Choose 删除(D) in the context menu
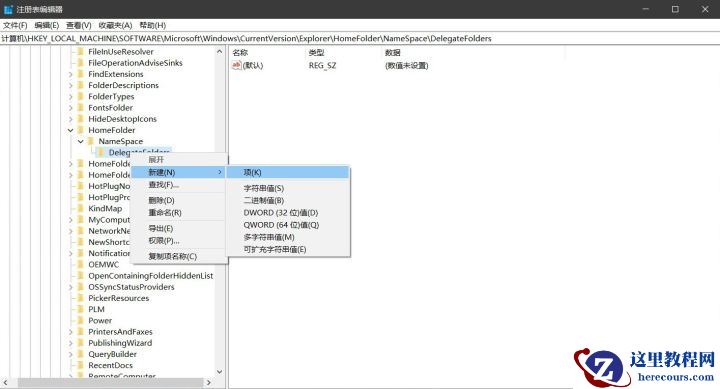Image resolution: width=720 pixels, height=389 pixels. (x=180, y=200)
